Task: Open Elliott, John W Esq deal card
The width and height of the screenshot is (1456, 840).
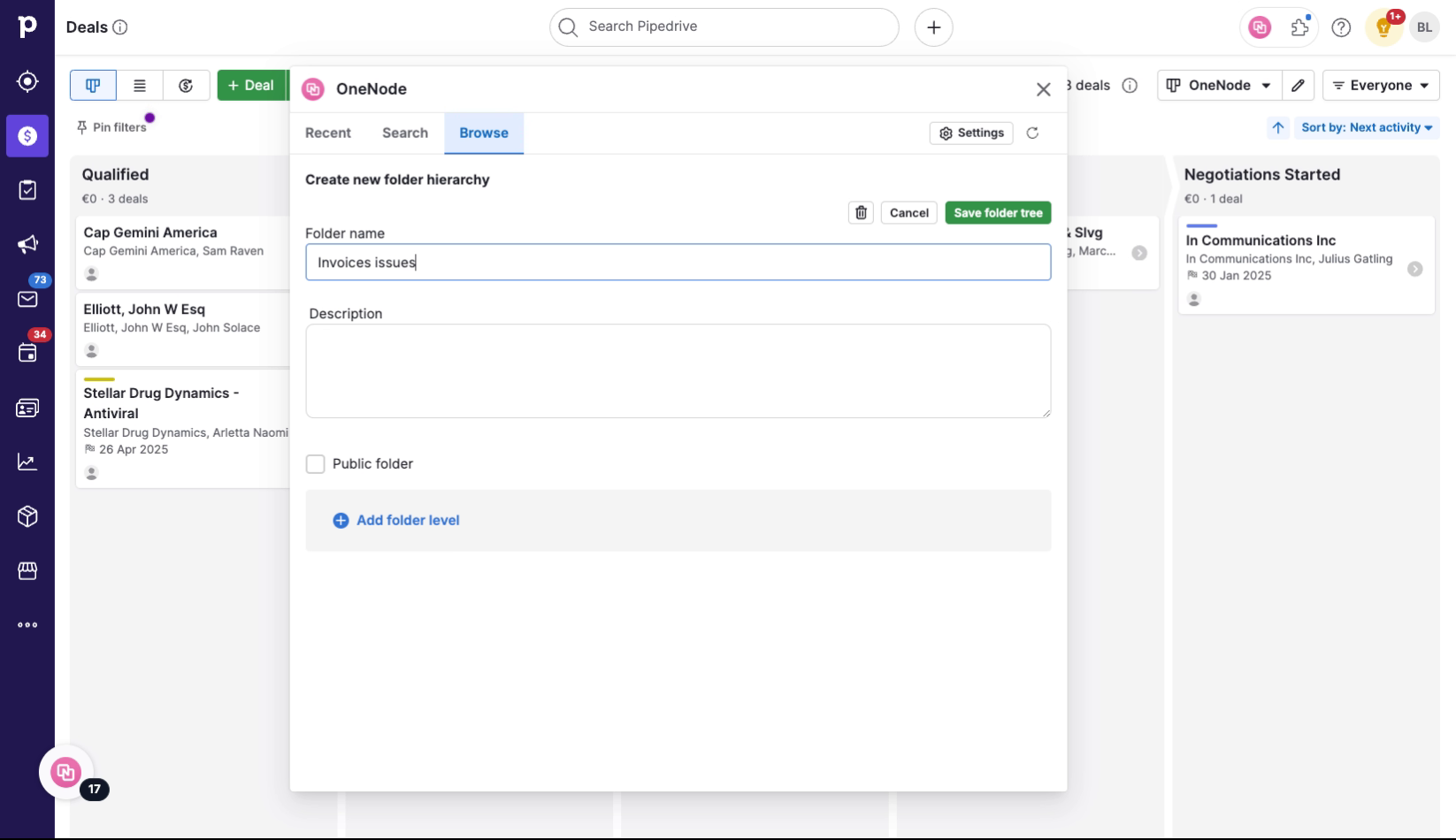Action: coord(183,330)
